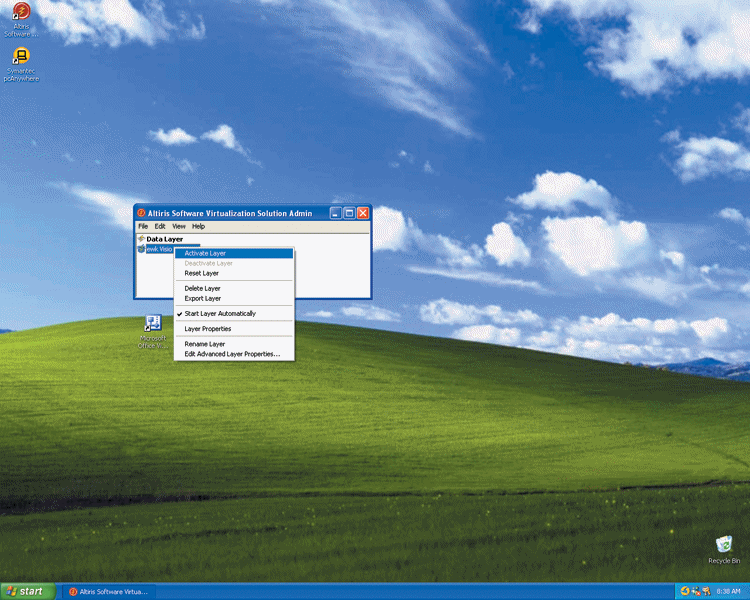Screen dimensions: 750x600
Task: Open the File menu
Action: (x=143, y=226)
